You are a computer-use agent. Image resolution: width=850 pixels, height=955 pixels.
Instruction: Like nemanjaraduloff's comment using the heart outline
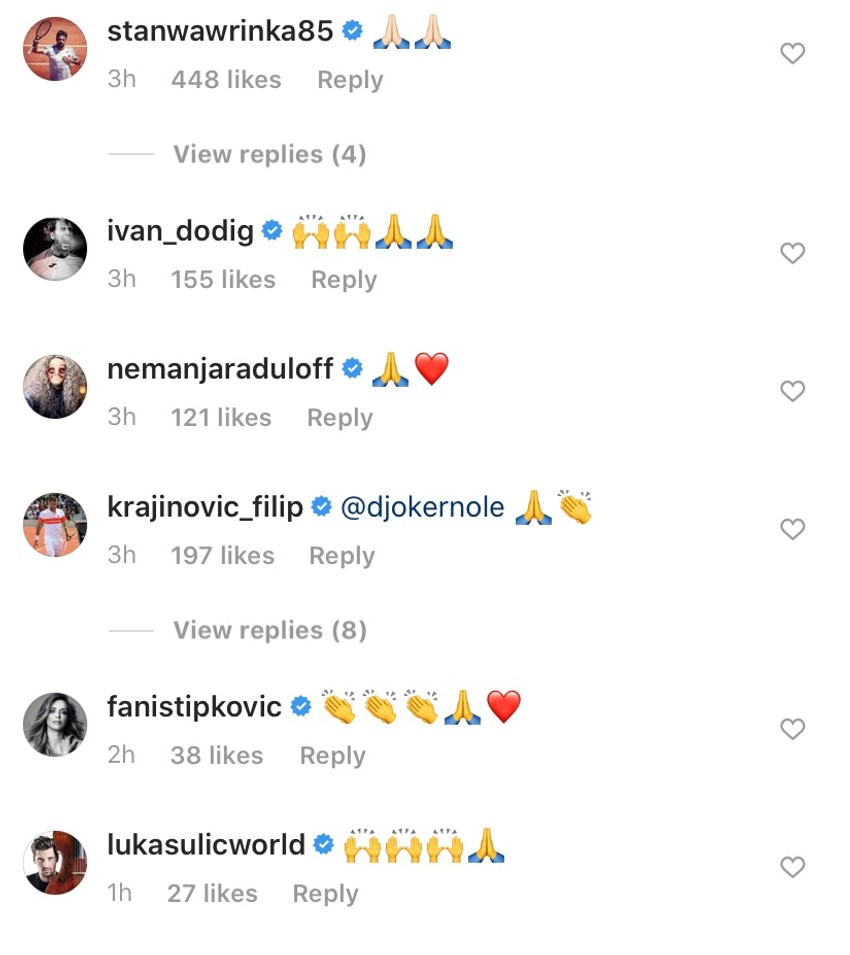(793, 391)
